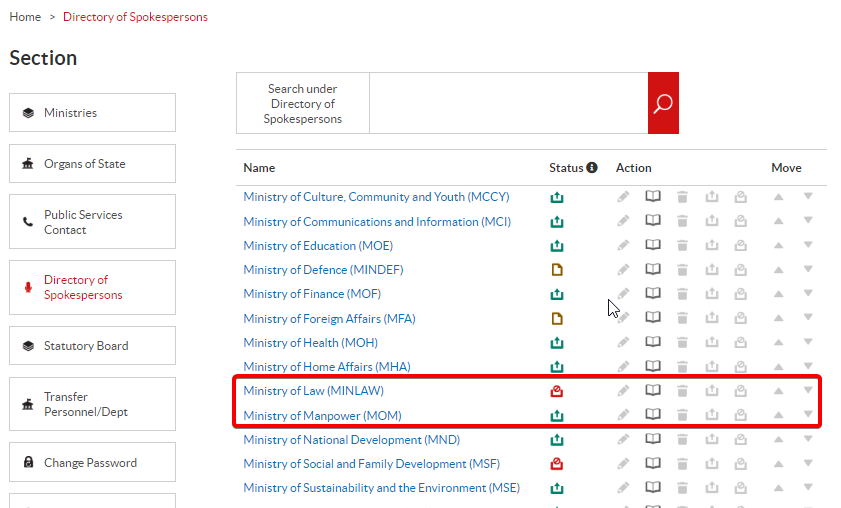Open Ministries section in sidebar
This screenshot has width=841, height=508.
click(x=92, y=113)
